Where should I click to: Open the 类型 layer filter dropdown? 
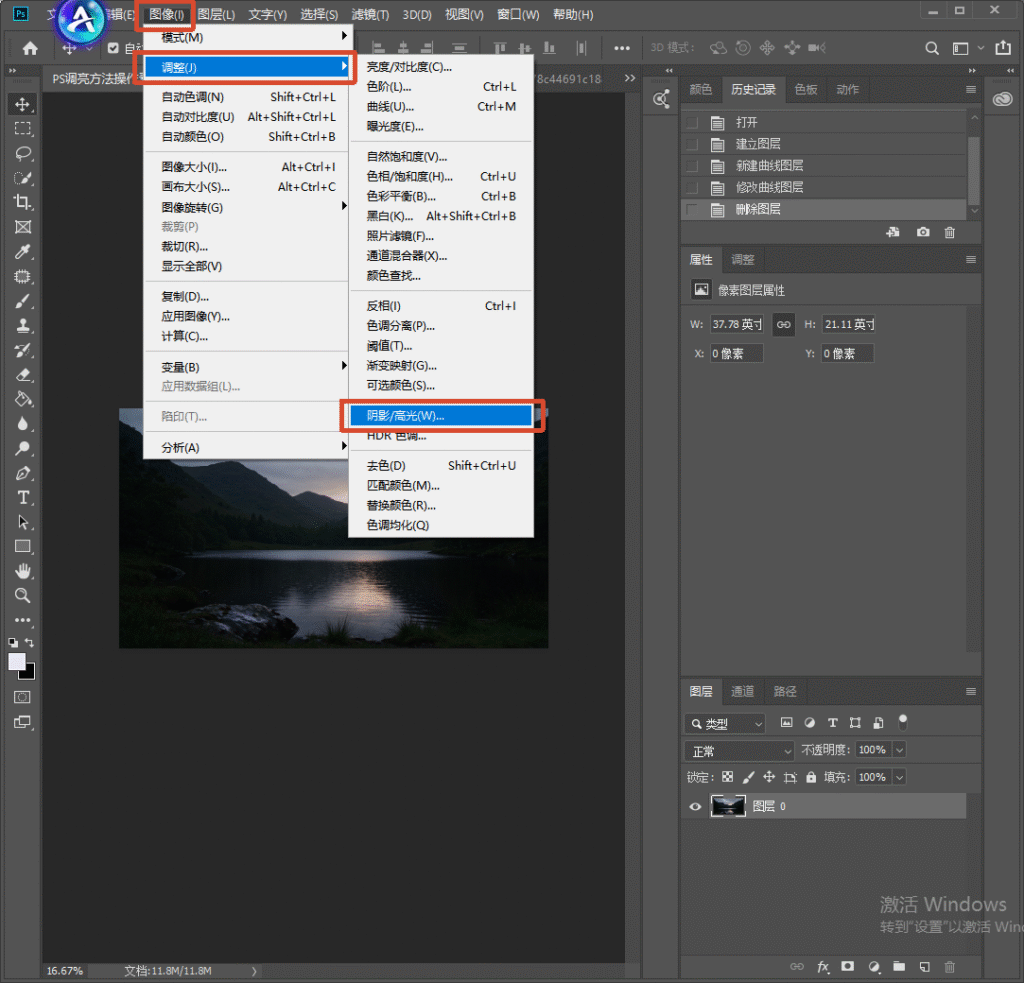(726, 724)
